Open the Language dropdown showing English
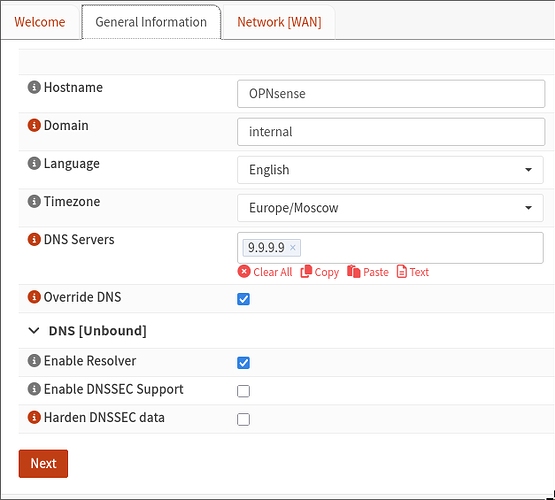This screenshot has width=555, height=500. (x=390, y=170)
